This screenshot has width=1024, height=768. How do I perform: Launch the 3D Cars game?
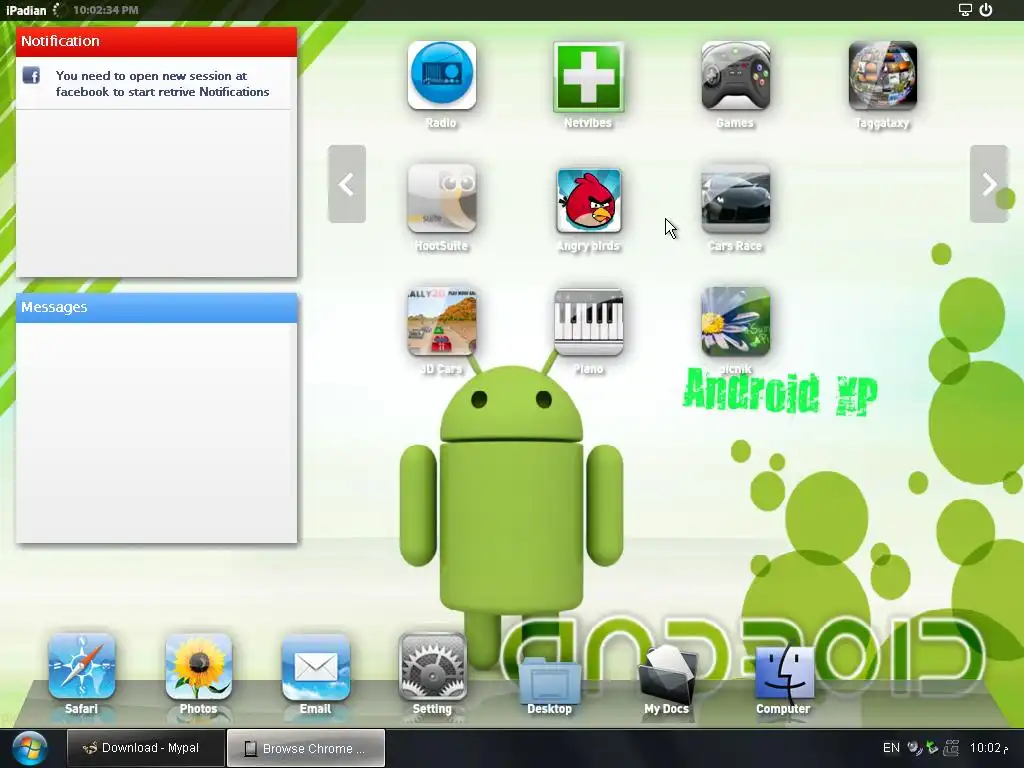click(x=441, y=322)
